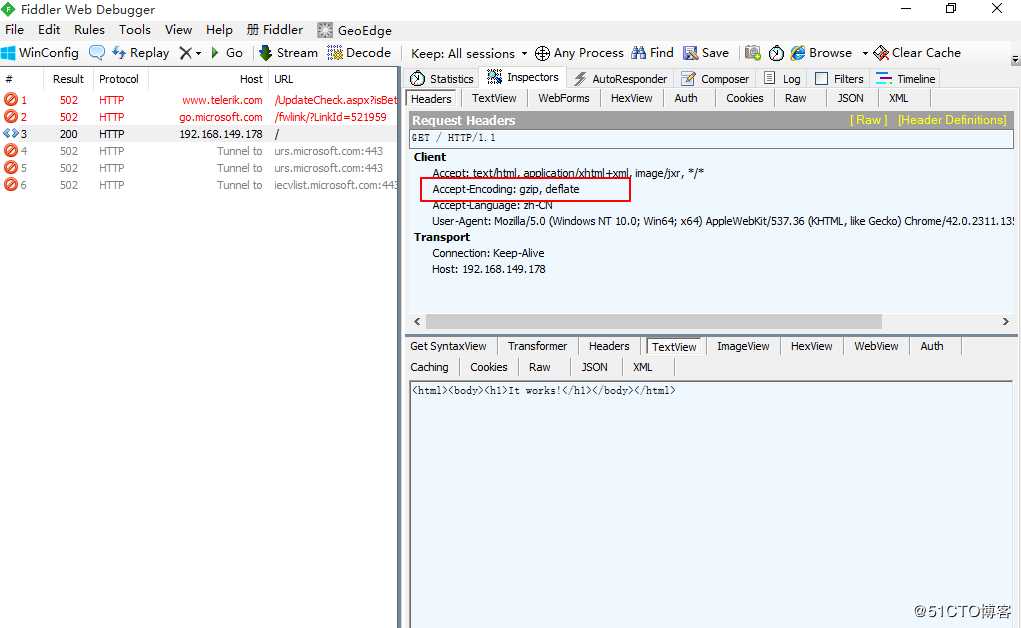This screenshot has width=1021, height=628.
Task: Open the Keep: All sessions dropdown
Action: [x=469, y=53]
